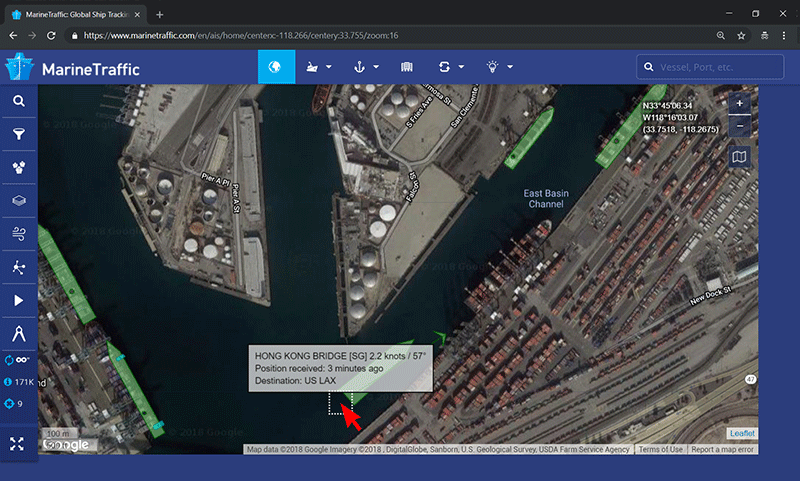Image resolution: width=800 pixels, height=481 pixels.
Task: Click the Voyage planner route icon
Action: [x=444, y=67]
